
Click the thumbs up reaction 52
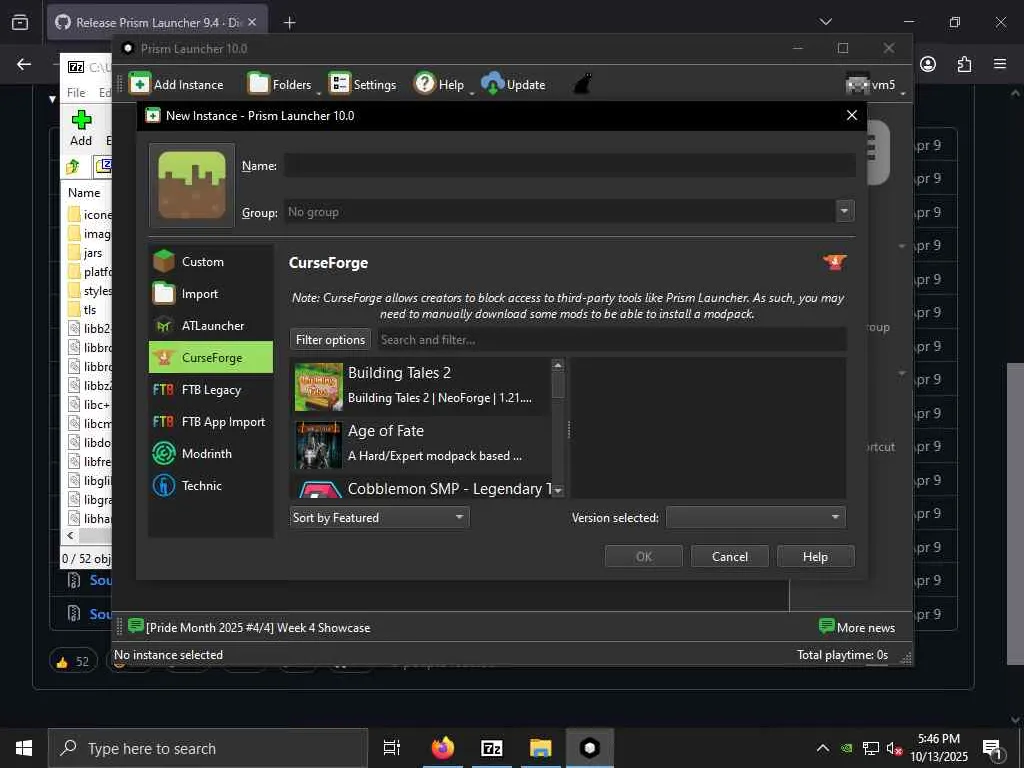point(73,662)
